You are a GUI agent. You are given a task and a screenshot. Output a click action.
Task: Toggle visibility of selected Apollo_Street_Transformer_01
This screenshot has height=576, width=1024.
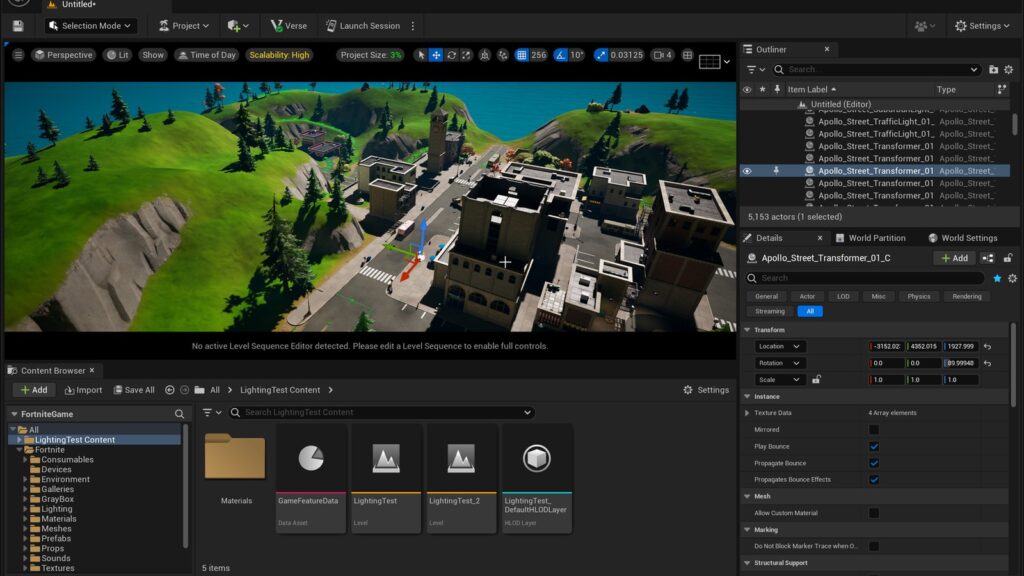point(747,171)
